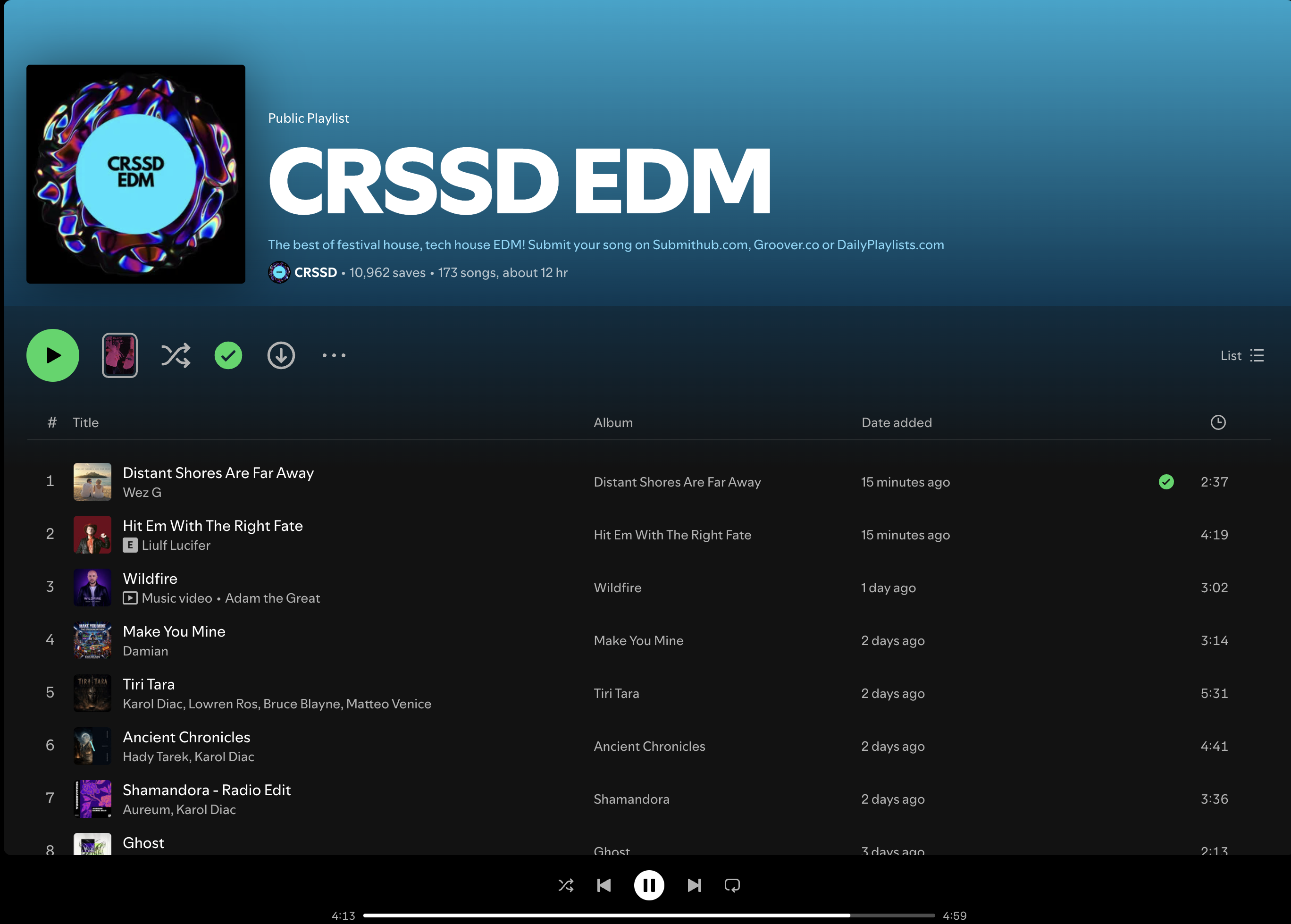Toggle repeat in the bottom player bar
The image size is (1291, 924).
[732, 885]
